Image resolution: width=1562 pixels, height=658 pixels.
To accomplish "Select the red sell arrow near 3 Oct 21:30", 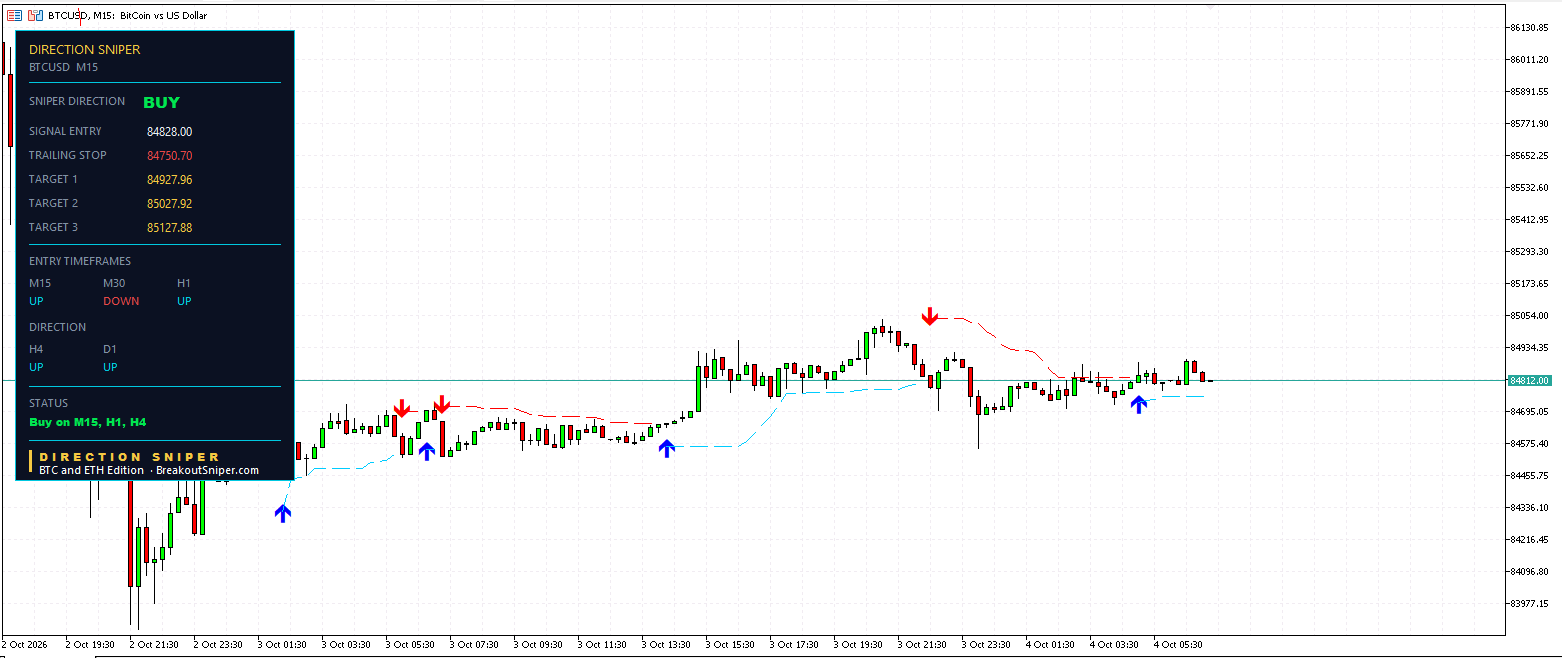I will [930, 317].
